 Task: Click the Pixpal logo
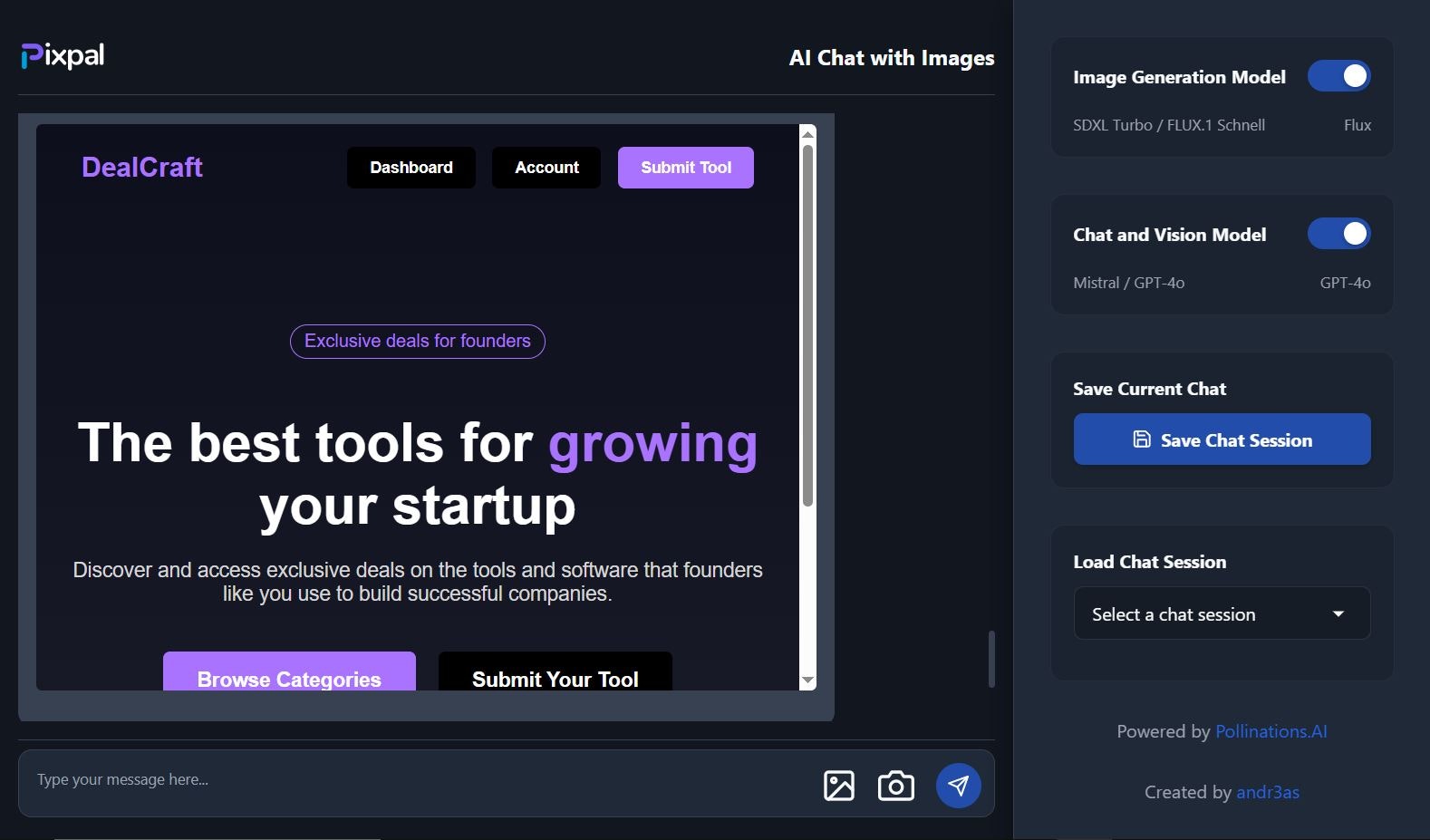[x=63, y=56]
